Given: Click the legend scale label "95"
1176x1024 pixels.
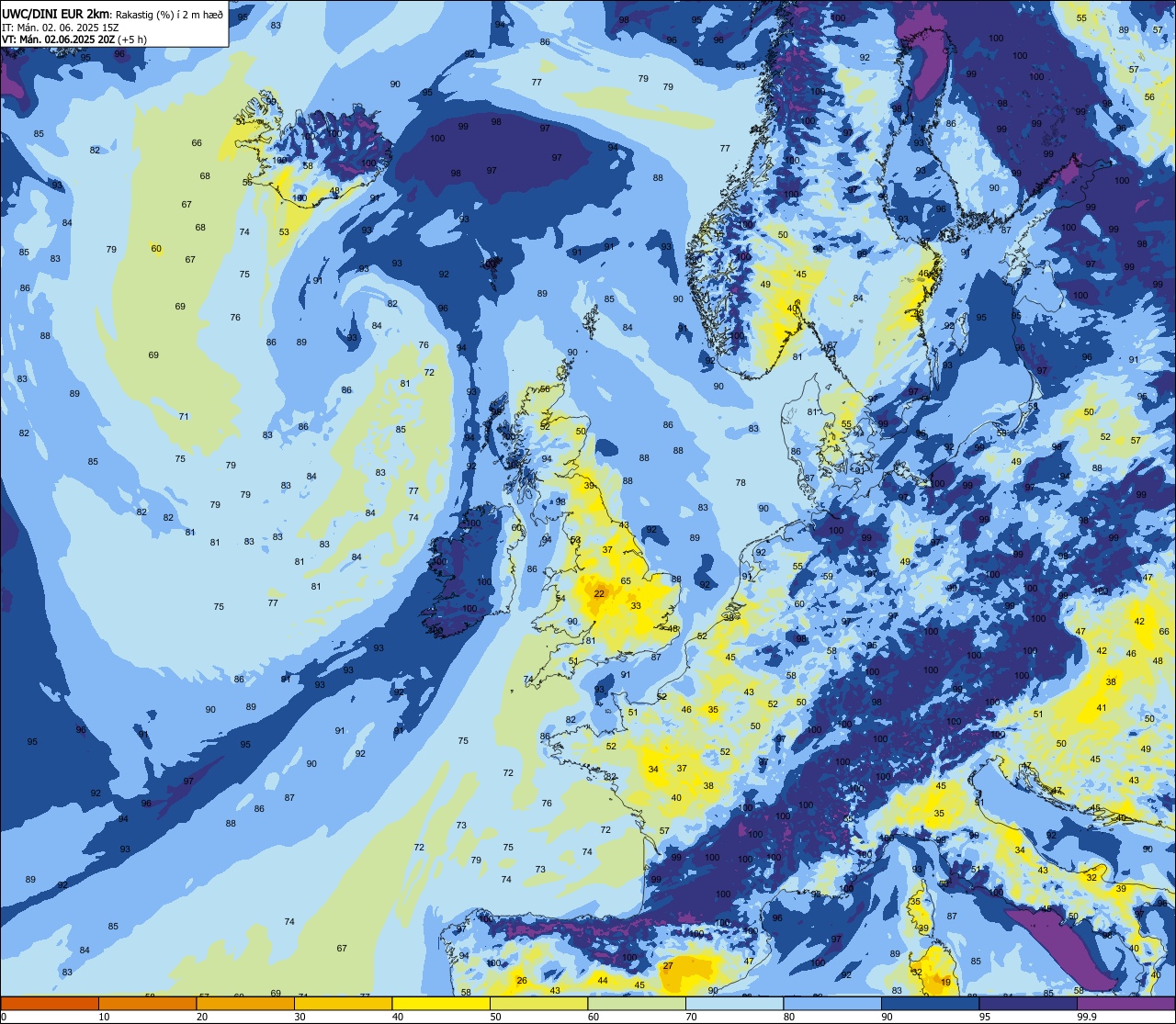Looking at the screenshot, I should pos(984,1017).
